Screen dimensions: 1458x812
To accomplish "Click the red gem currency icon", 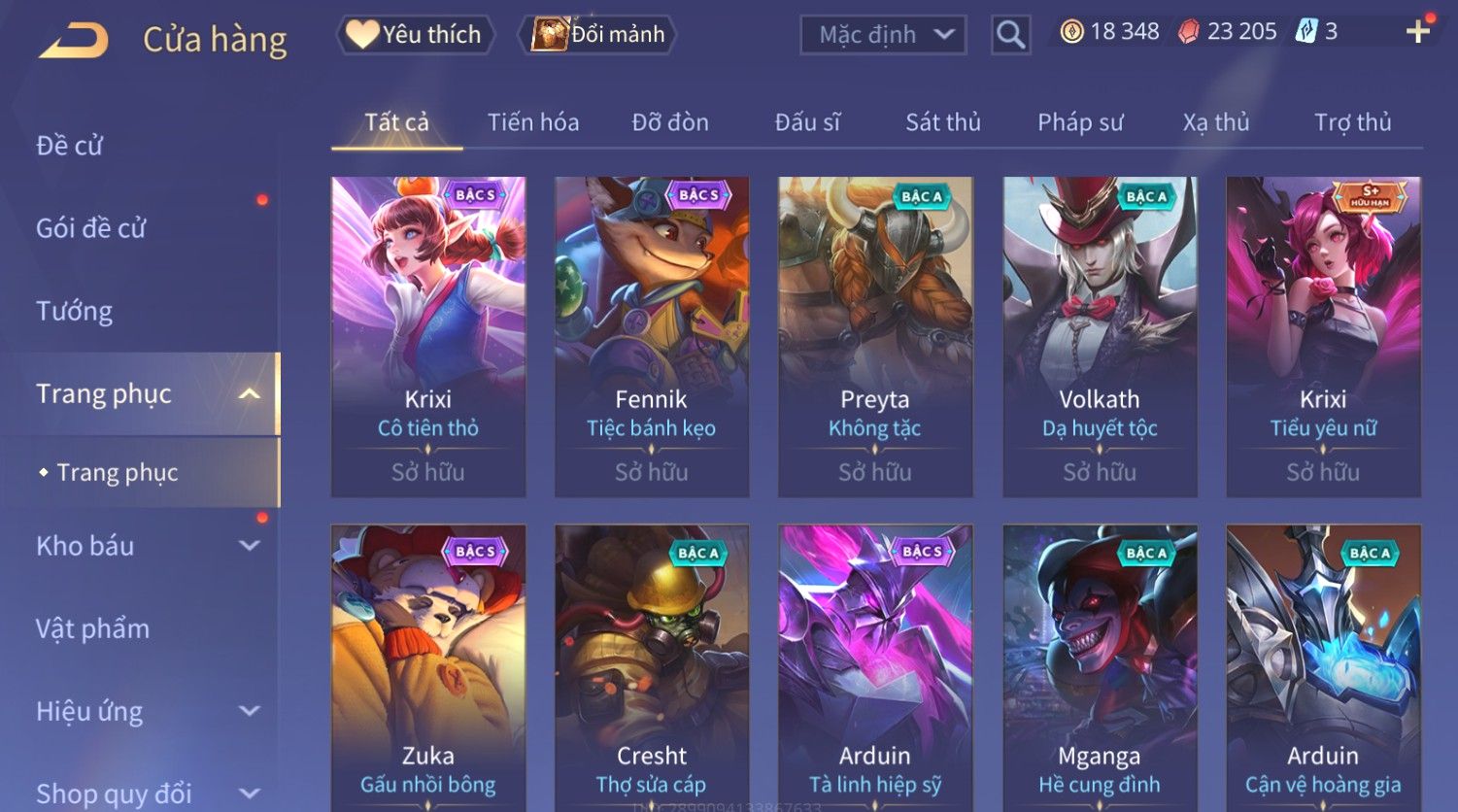I will click(x=1189, y=32).
